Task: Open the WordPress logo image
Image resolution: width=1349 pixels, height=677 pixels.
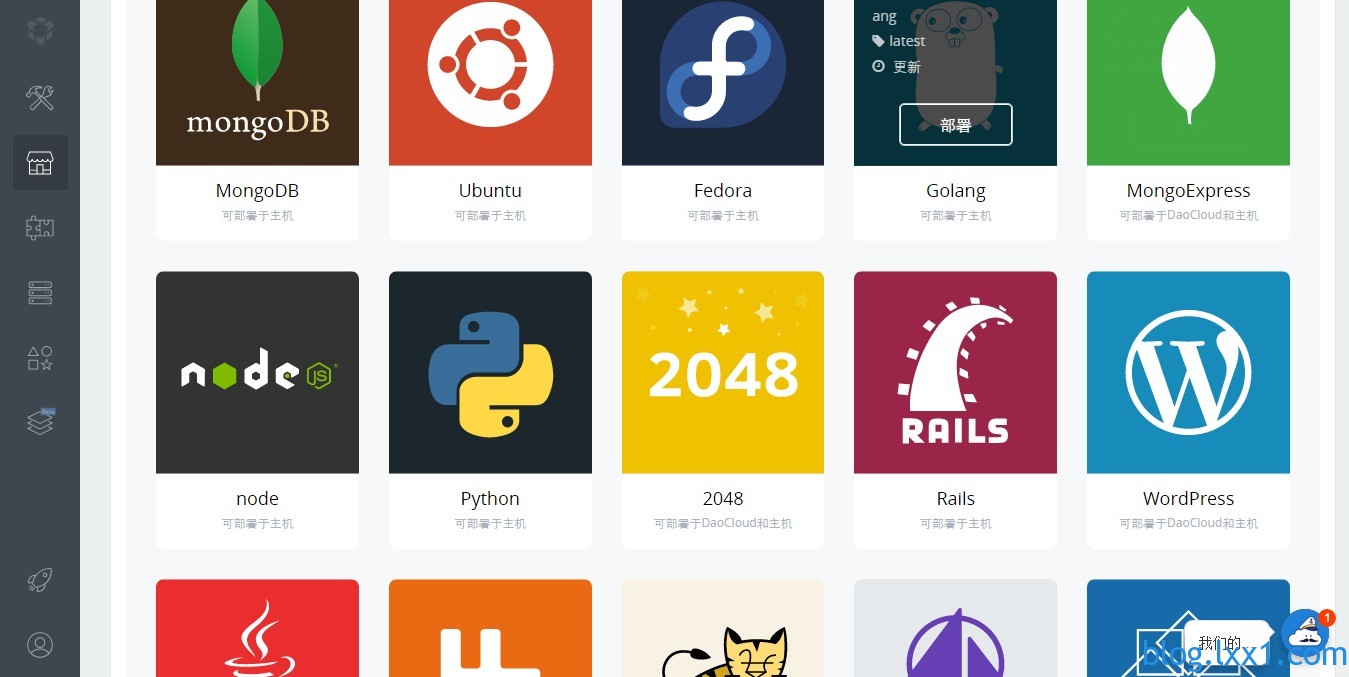Action: [1188, 373]
